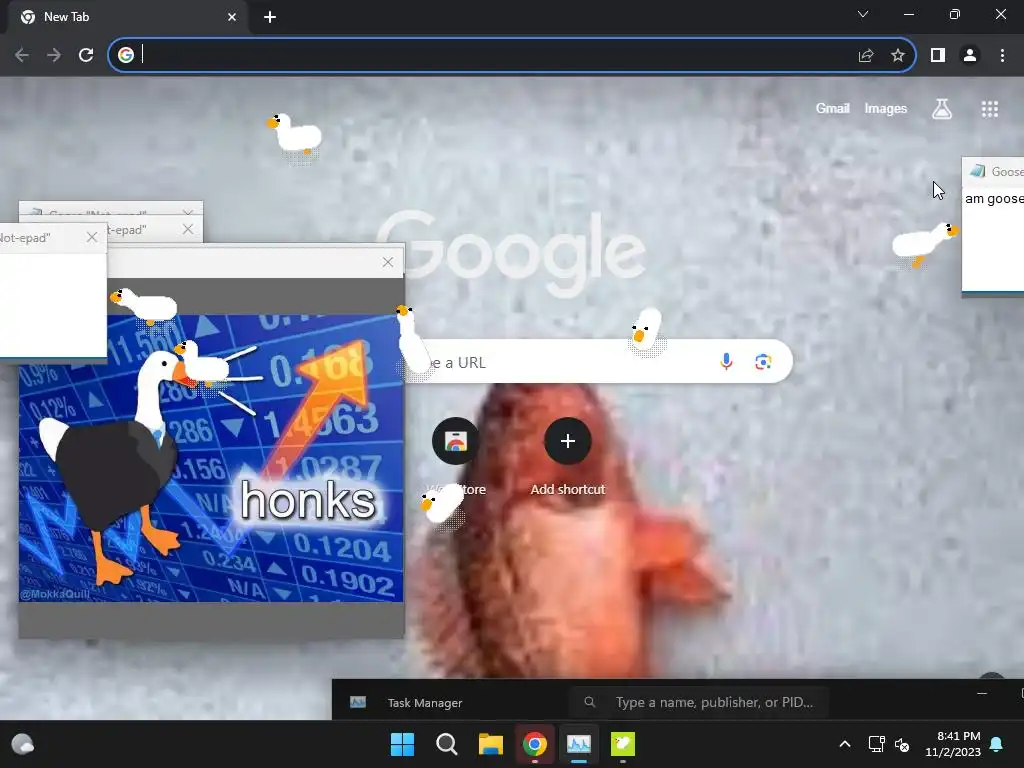This screenshot has width=1024, height=768.
Task: Reload the page in Chrome
Action: [86, 55]
